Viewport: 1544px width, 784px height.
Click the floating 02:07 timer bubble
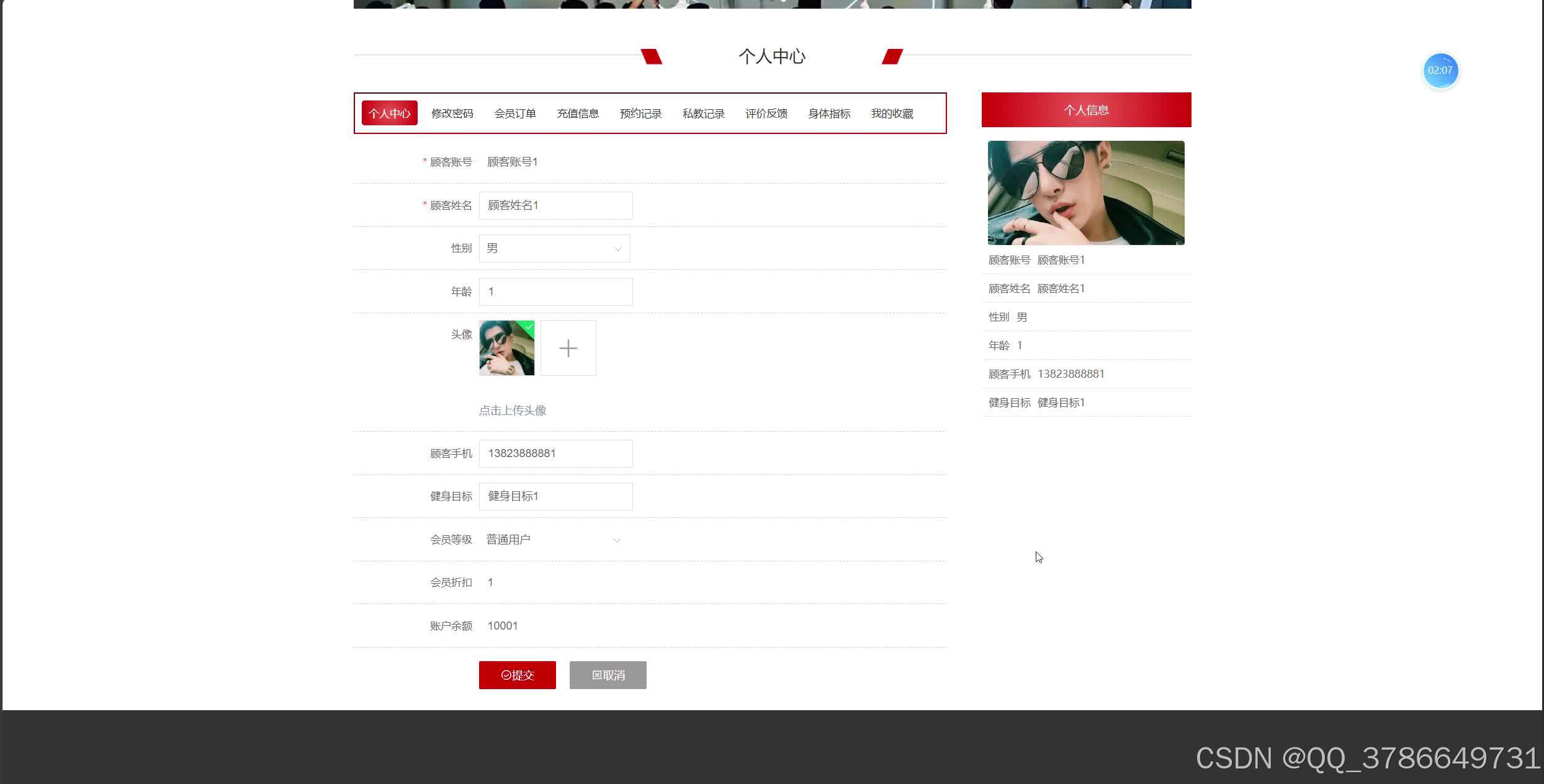coord(1440,70)
